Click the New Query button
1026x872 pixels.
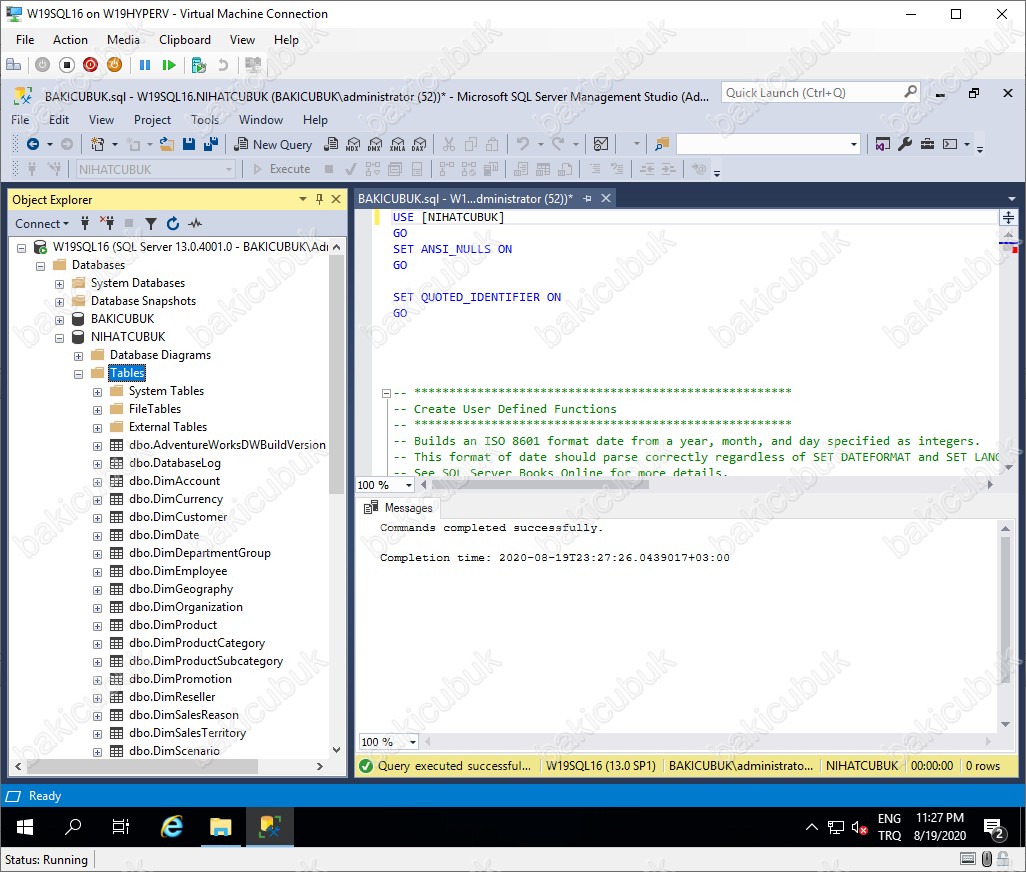click(x=274, y=145)
